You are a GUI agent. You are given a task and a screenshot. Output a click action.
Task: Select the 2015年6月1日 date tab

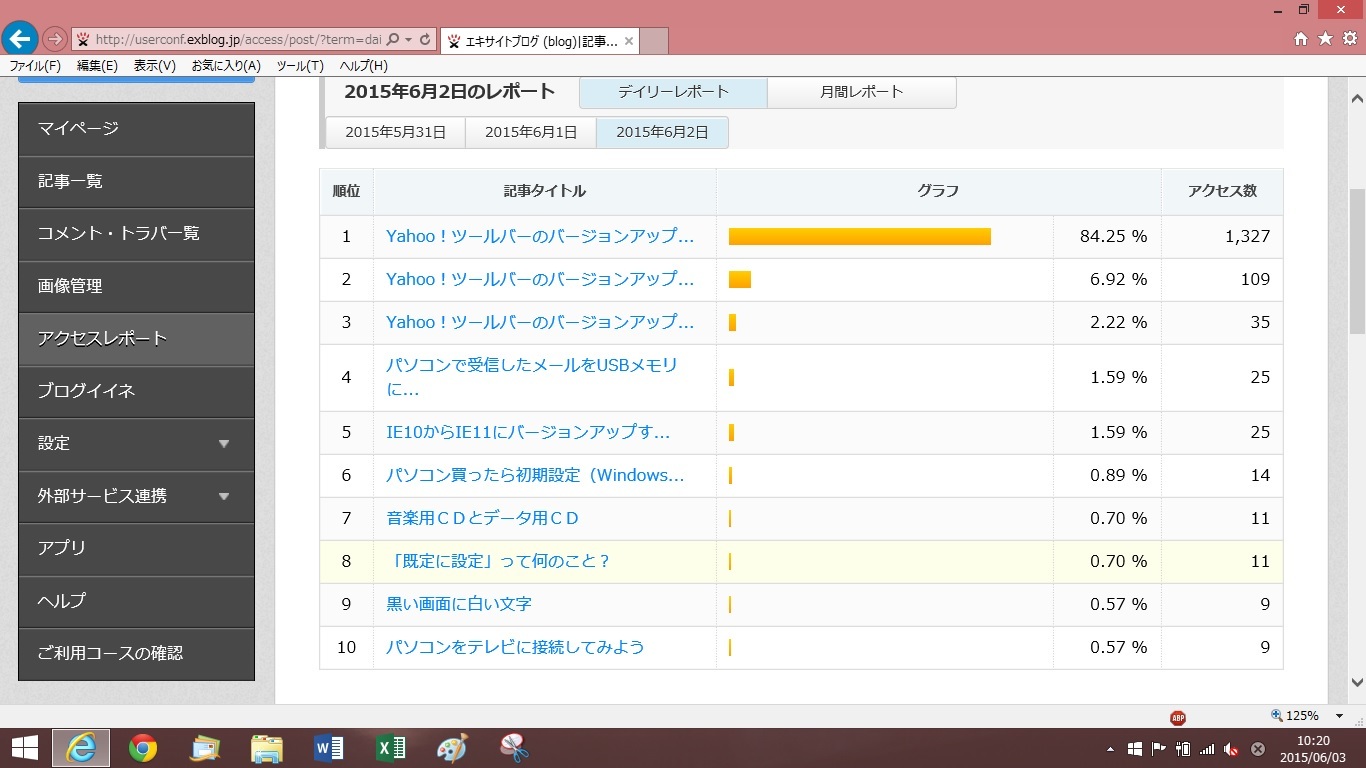pyautogui.click(x=531, y=132)
